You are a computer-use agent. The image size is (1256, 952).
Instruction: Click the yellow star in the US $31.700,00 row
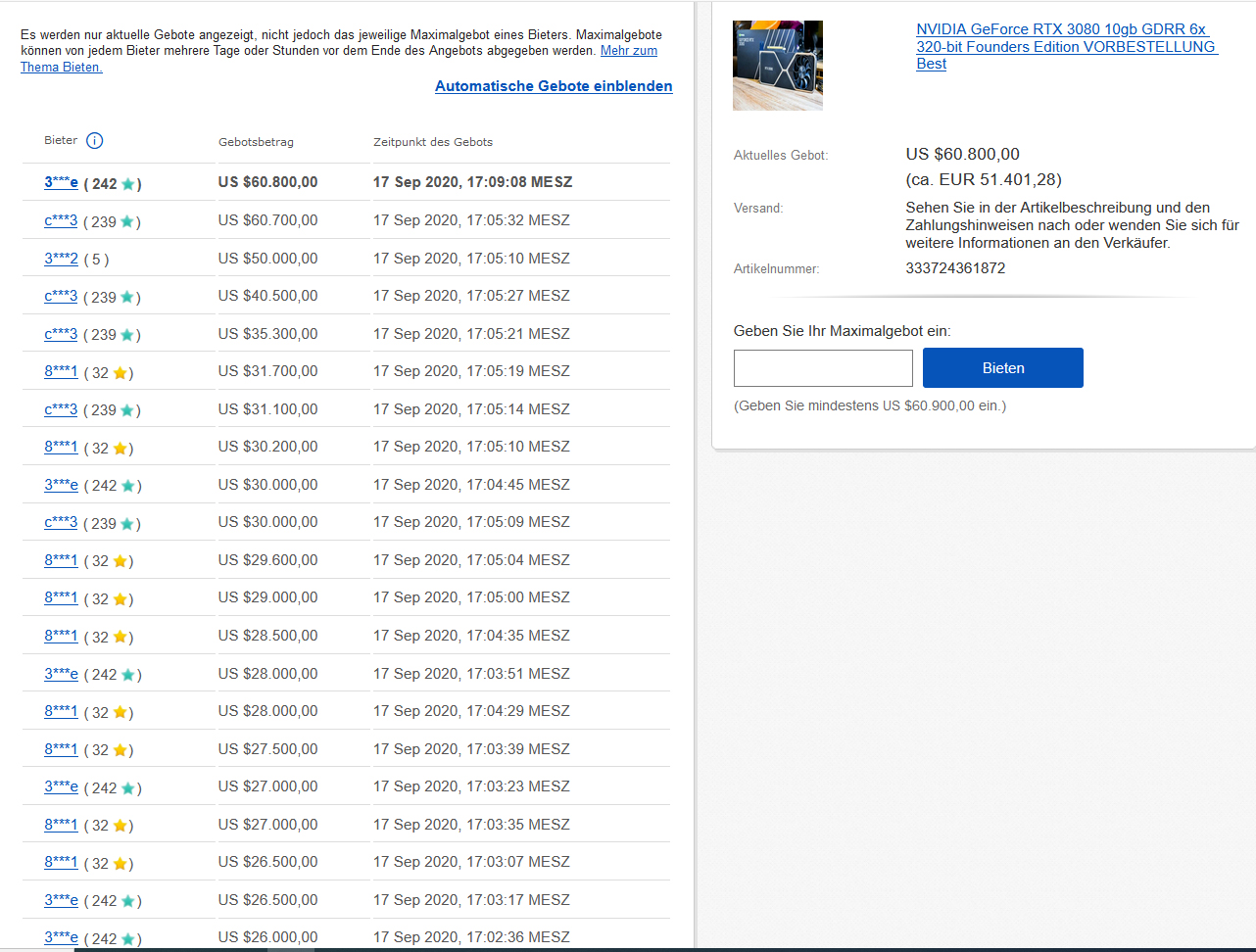point(120,373)
